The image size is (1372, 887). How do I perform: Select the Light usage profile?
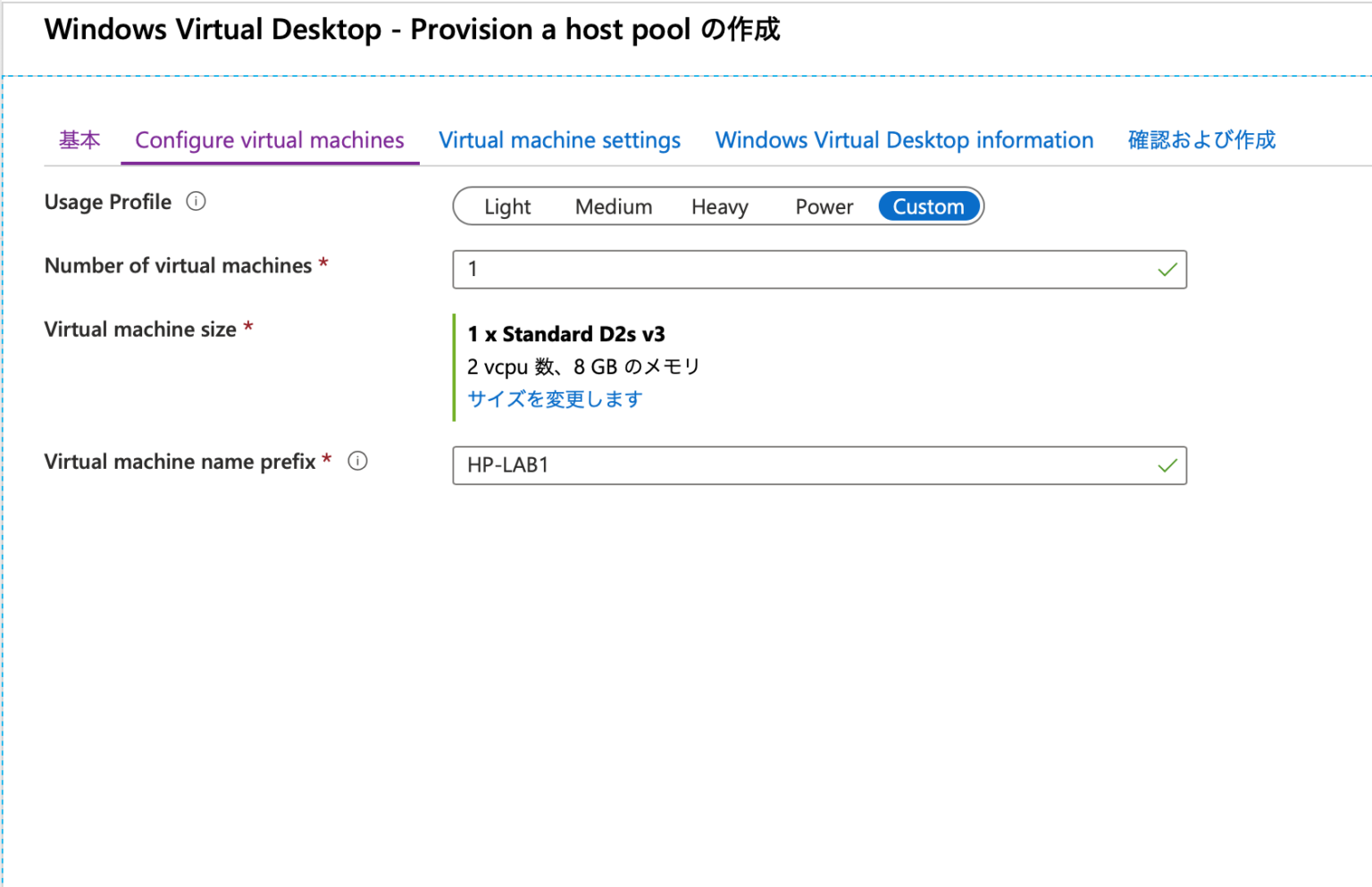click(507, 206)
